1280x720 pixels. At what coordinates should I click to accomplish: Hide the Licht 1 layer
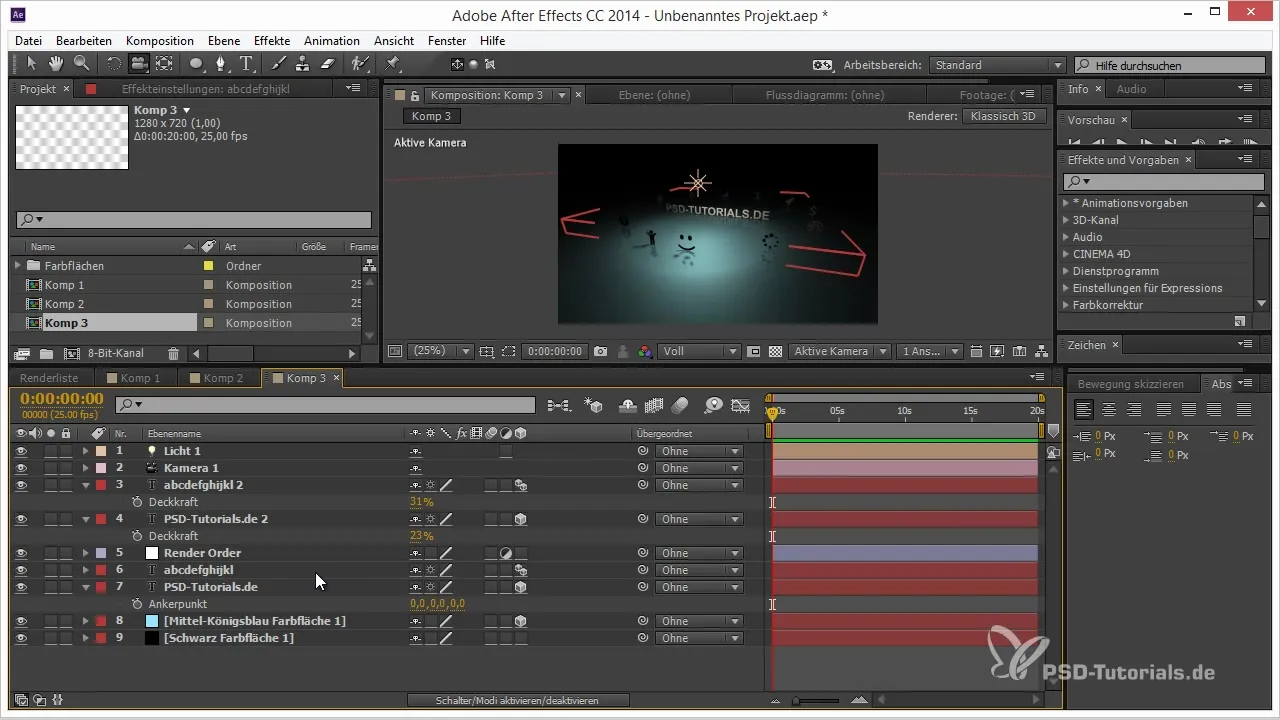21,451
